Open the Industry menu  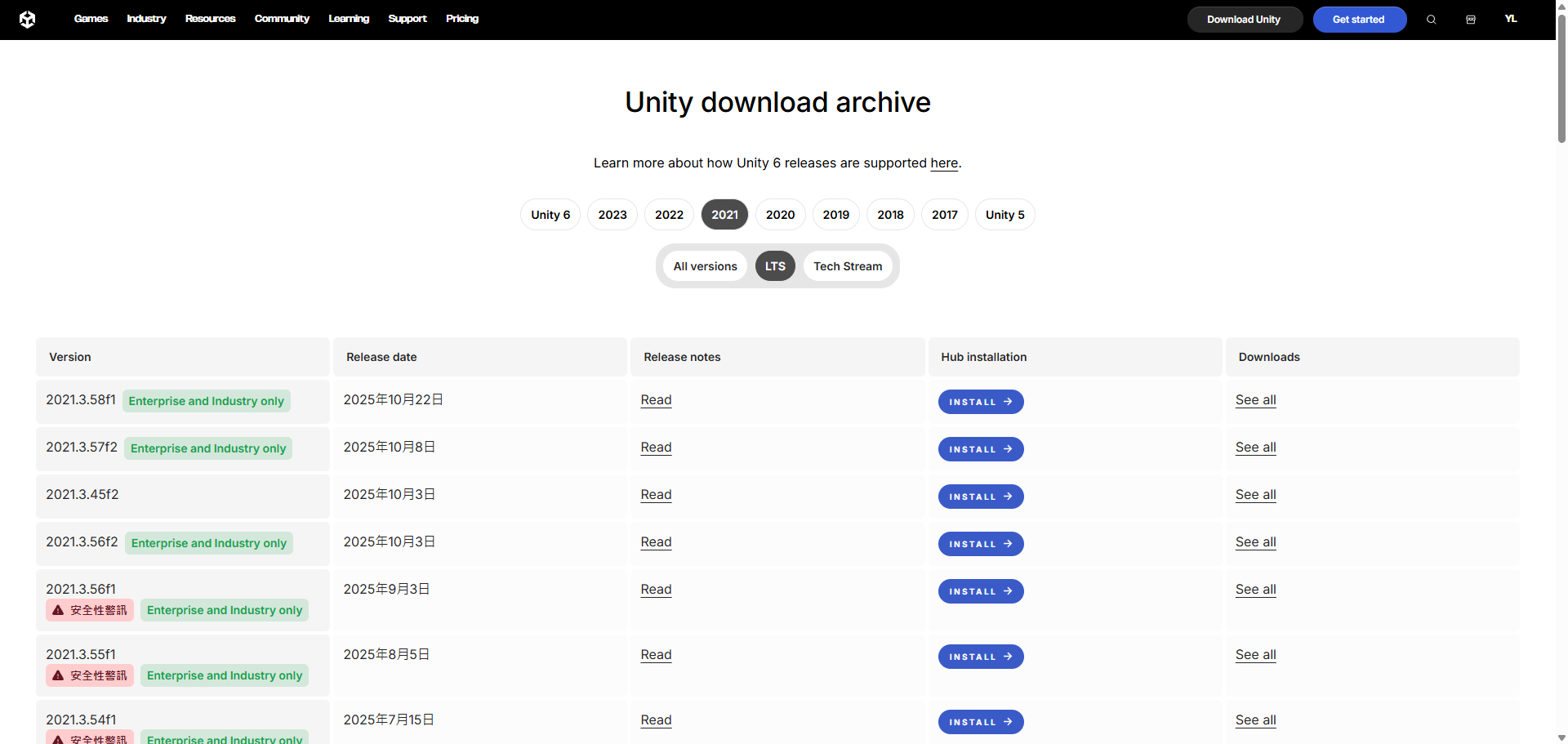pos(146,19)
